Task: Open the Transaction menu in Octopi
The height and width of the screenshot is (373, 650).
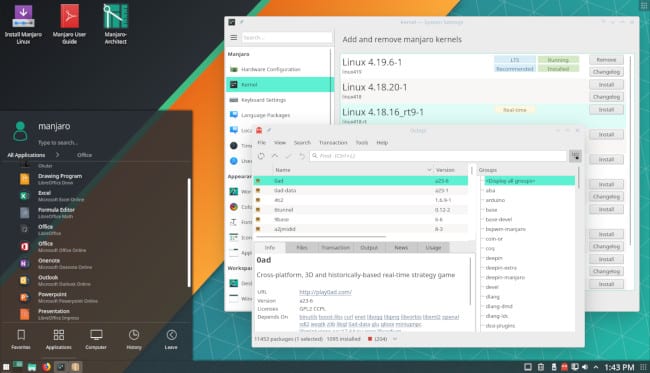Action: 333,143
